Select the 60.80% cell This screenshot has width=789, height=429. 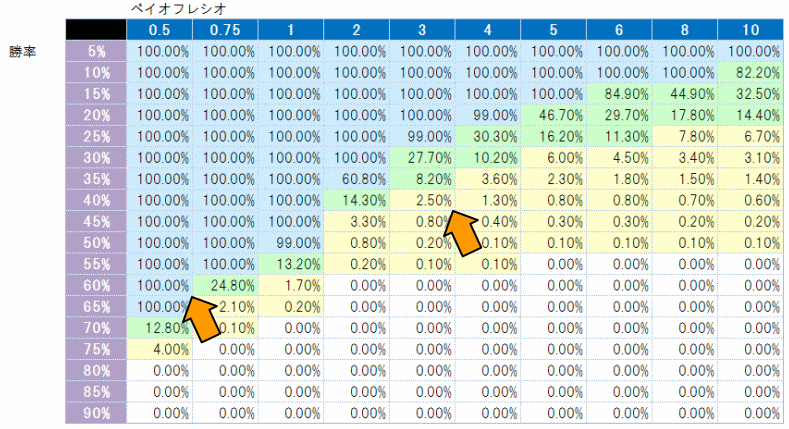pos(357,178)
